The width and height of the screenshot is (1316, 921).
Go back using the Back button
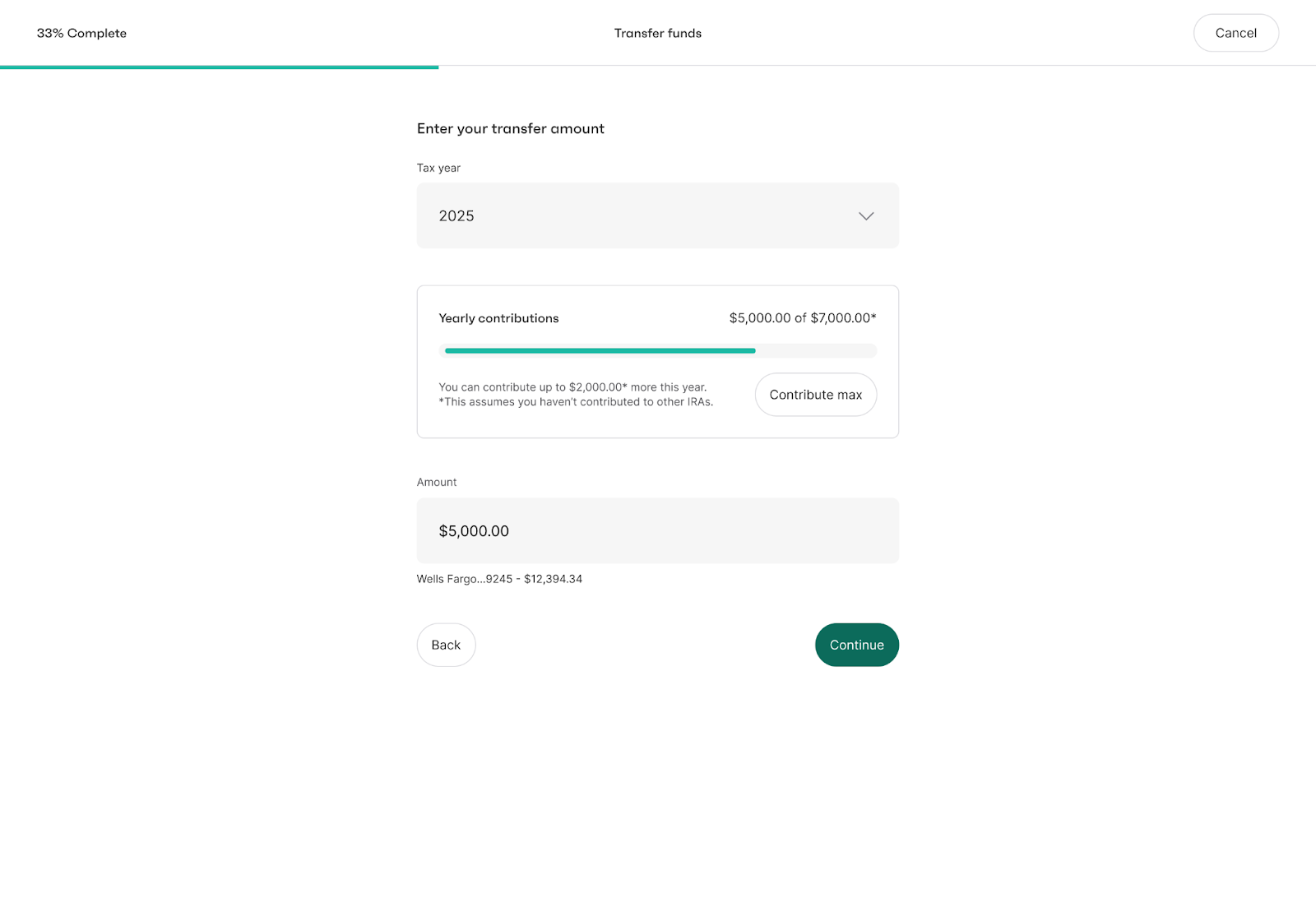(446, 645)
